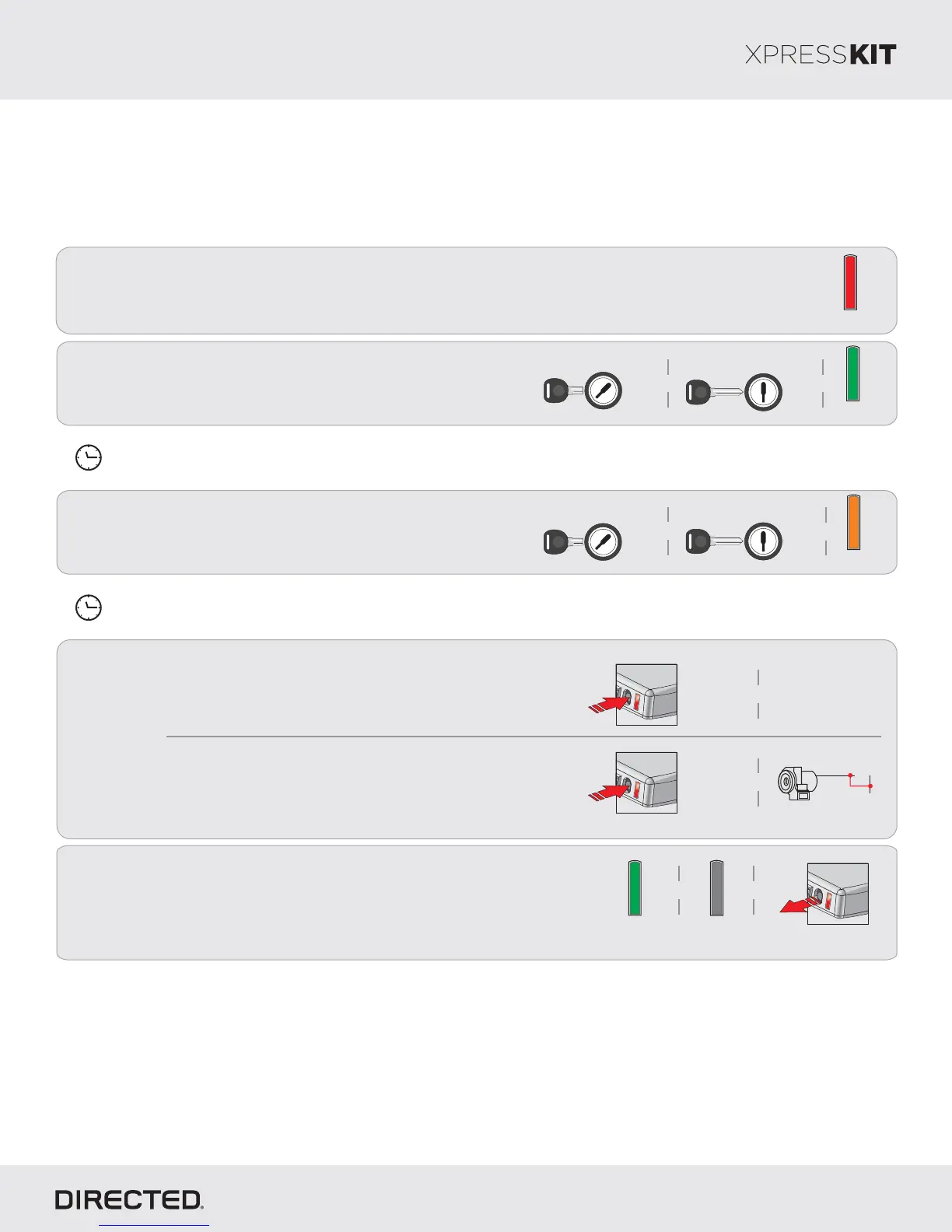Click the press-button module image next to ignition diagram
Image resolution: width=952 pixels, height=1232 pixels.
pyautogui.click(x=633, y=782)
